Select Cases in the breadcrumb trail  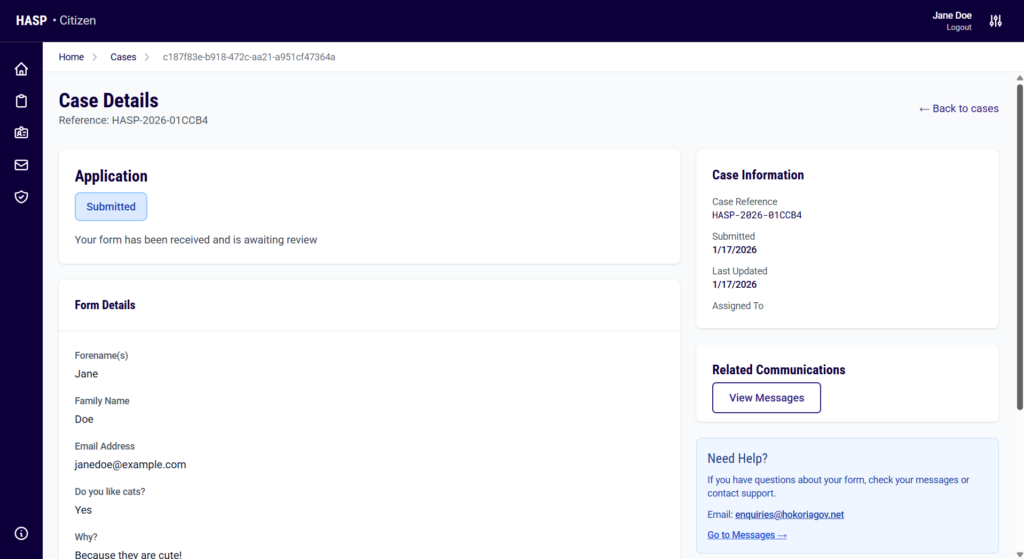pyautogui.click(x=123, y=57)
